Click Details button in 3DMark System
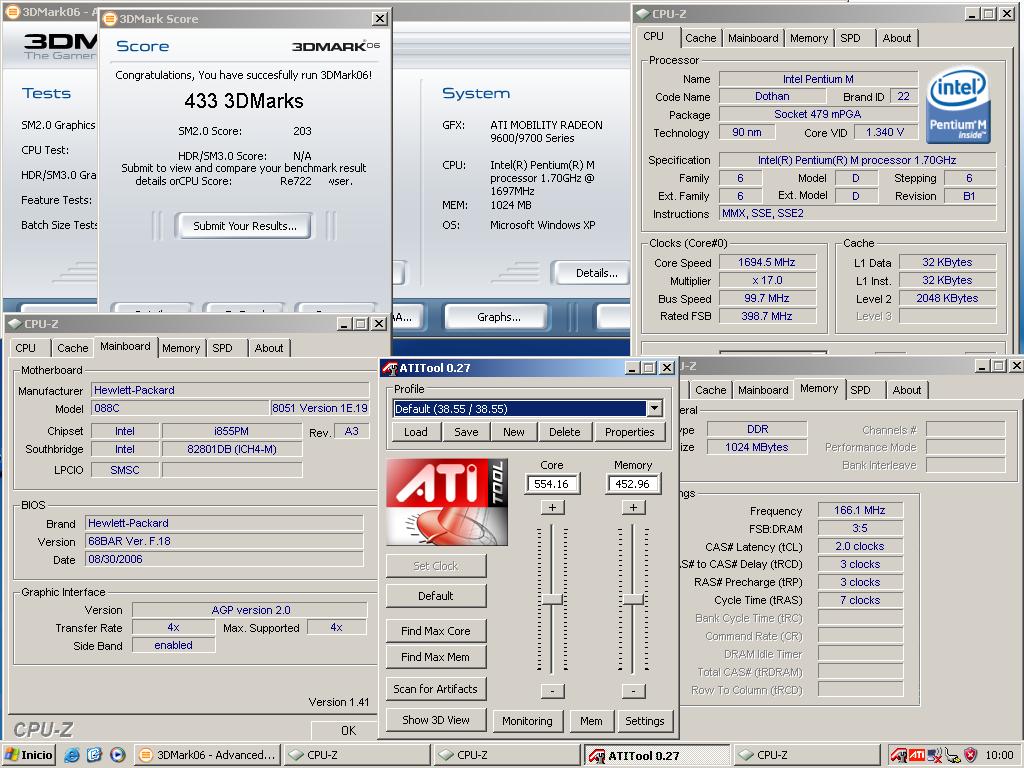Screen dimensions: 1024x768 591,273
